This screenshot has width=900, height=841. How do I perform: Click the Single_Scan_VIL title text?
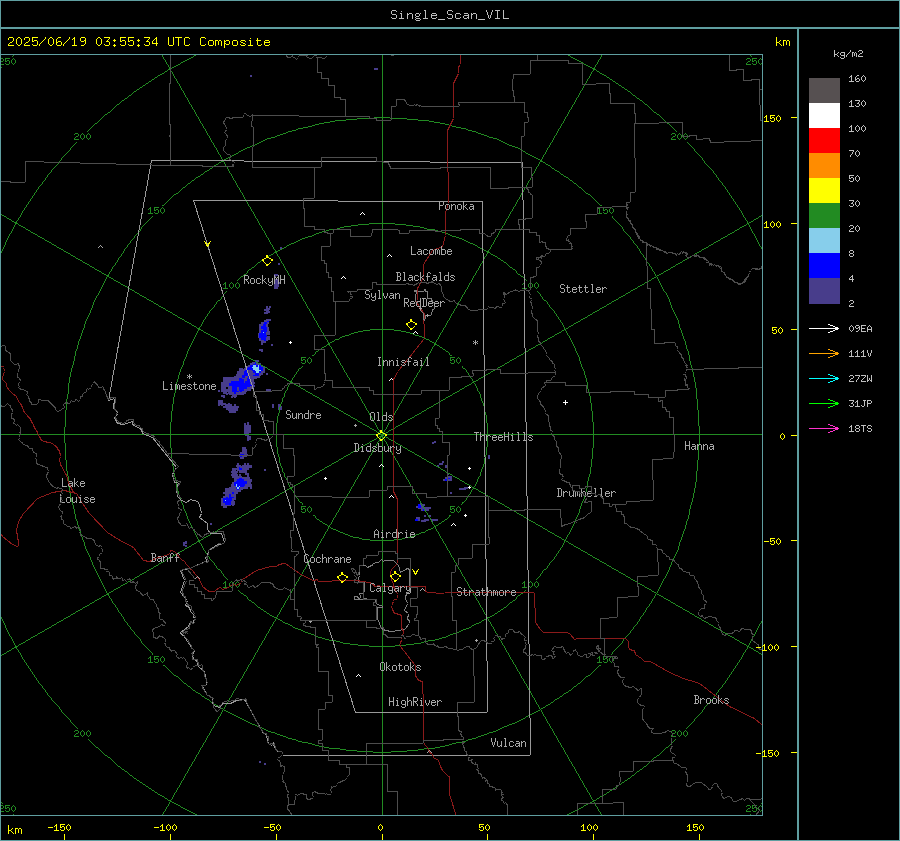point(449,15)
